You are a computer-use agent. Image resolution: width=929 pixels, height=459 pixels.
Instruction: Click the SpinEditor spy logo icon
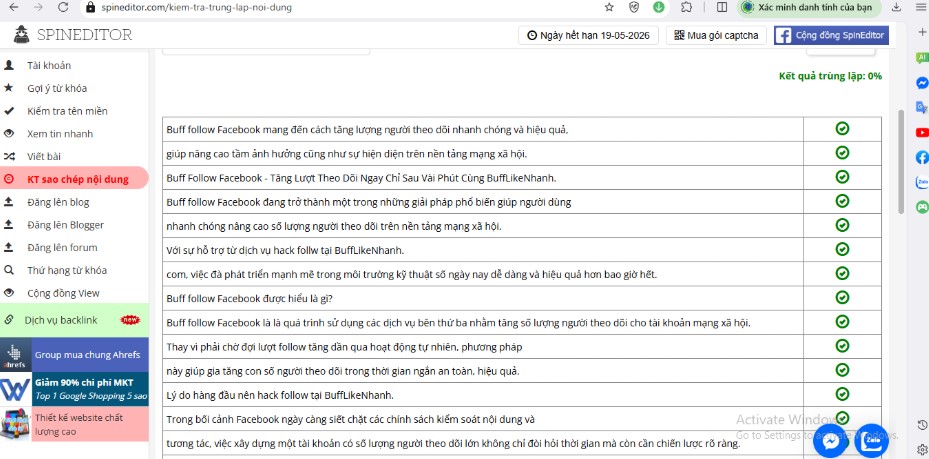click(x=22, y=35)
